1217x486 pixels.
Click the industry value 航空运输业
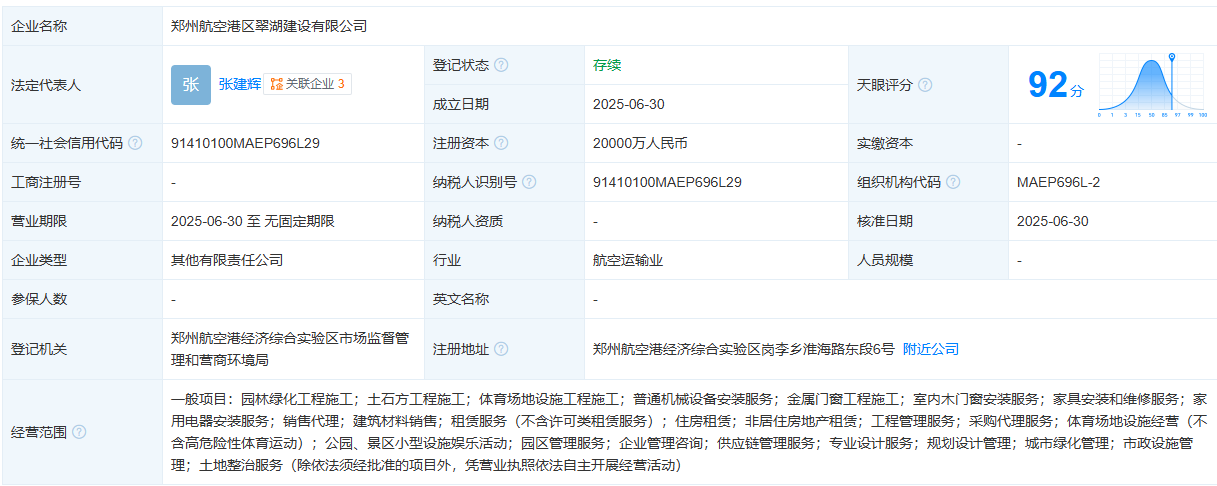[628, 260]
